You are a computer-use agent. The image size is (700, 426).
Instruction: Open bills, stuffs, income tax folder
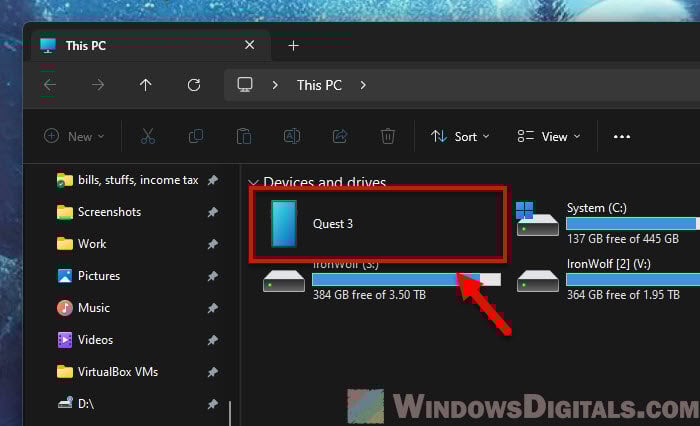point(127,180)
